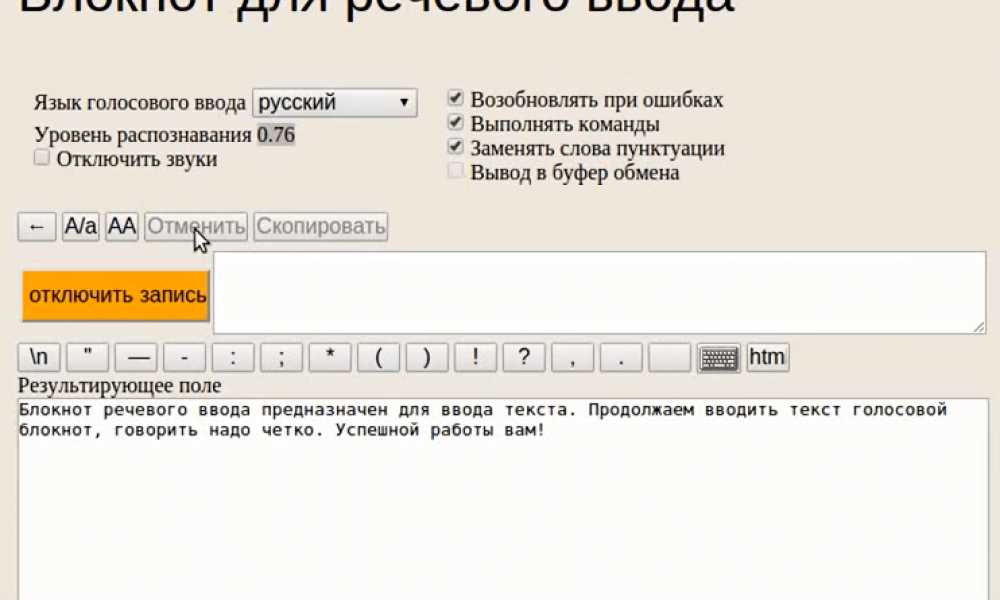Insert a closing parenthesis
The height and width of the screenshot is (600, 1000).
click(x=427, y=357)
